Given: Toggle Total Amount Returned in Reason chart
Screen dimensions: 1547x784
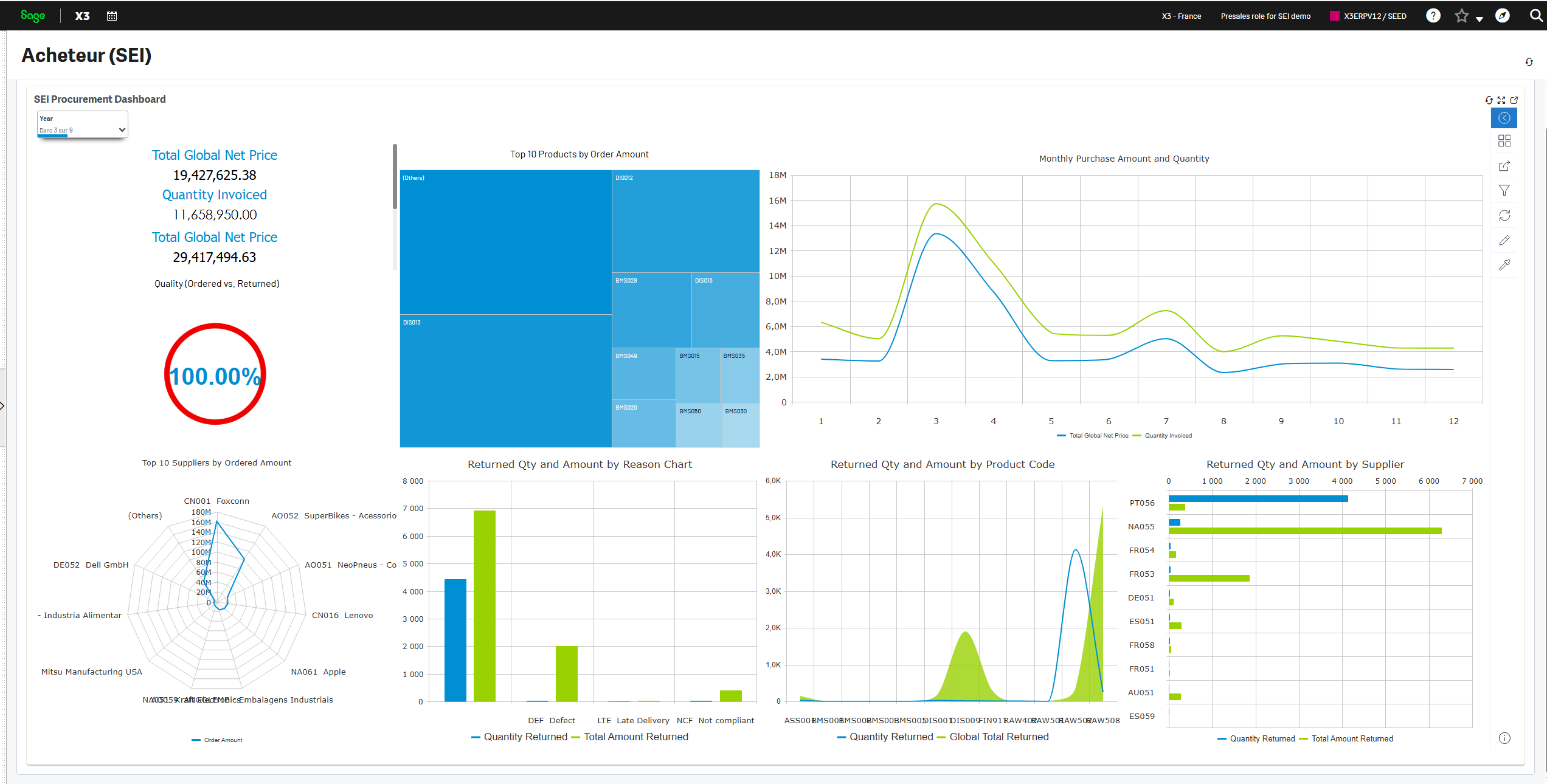Looking at the screenshot, I should [x=630, y=737].
